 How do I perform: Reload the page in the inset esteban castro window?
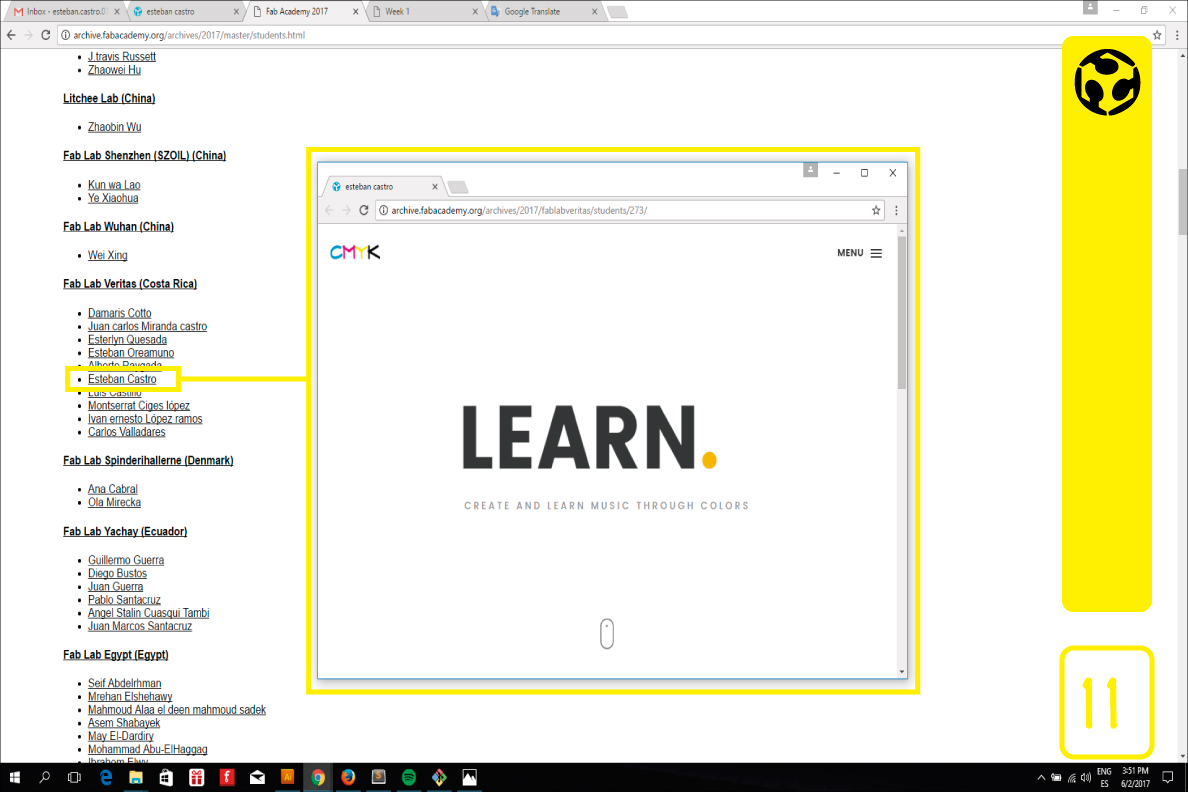coord(364,210)
